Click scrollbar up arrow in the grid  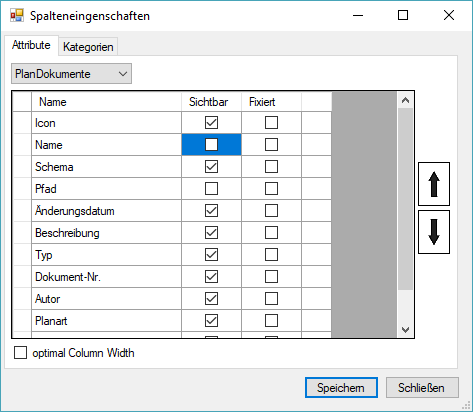(x=405, y=100)
